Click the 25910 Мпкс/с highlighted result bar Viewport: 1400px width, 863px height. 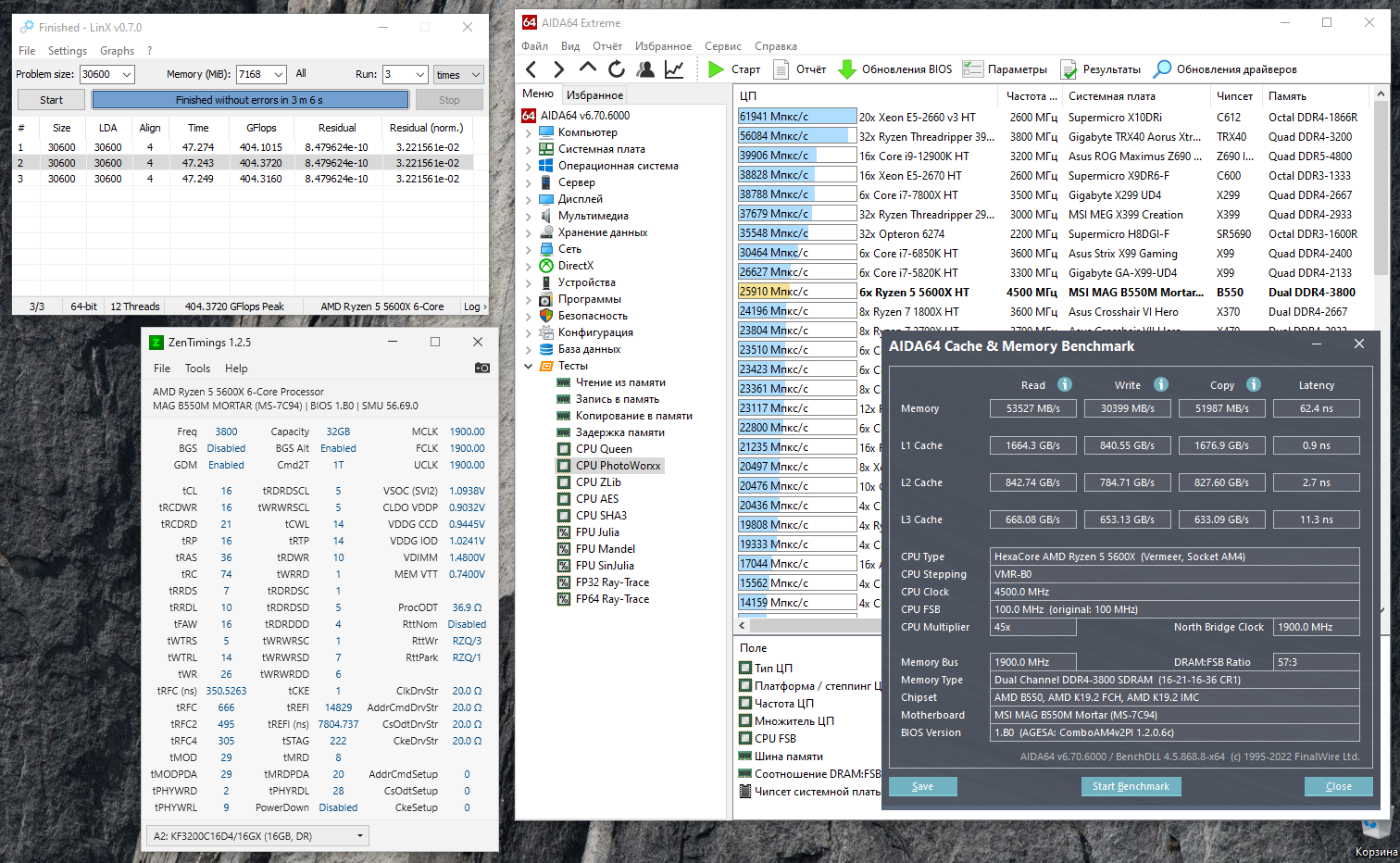click(x=796, y=292)
